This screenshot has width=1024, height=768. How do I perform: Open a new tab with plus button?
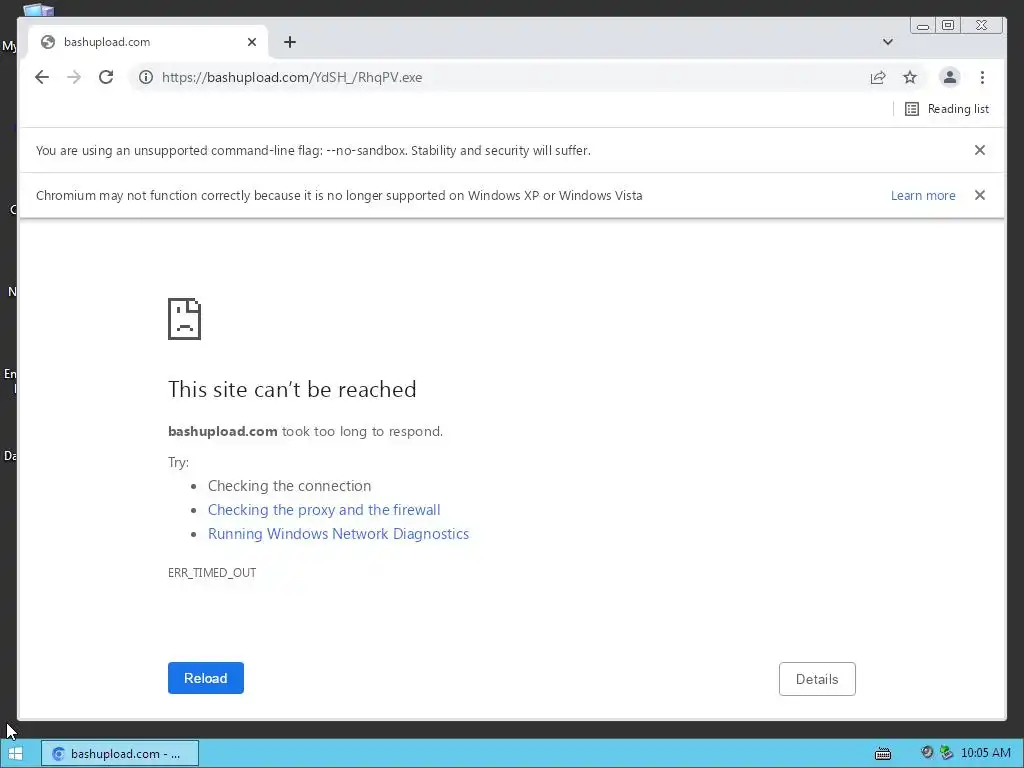coord(290,42)
